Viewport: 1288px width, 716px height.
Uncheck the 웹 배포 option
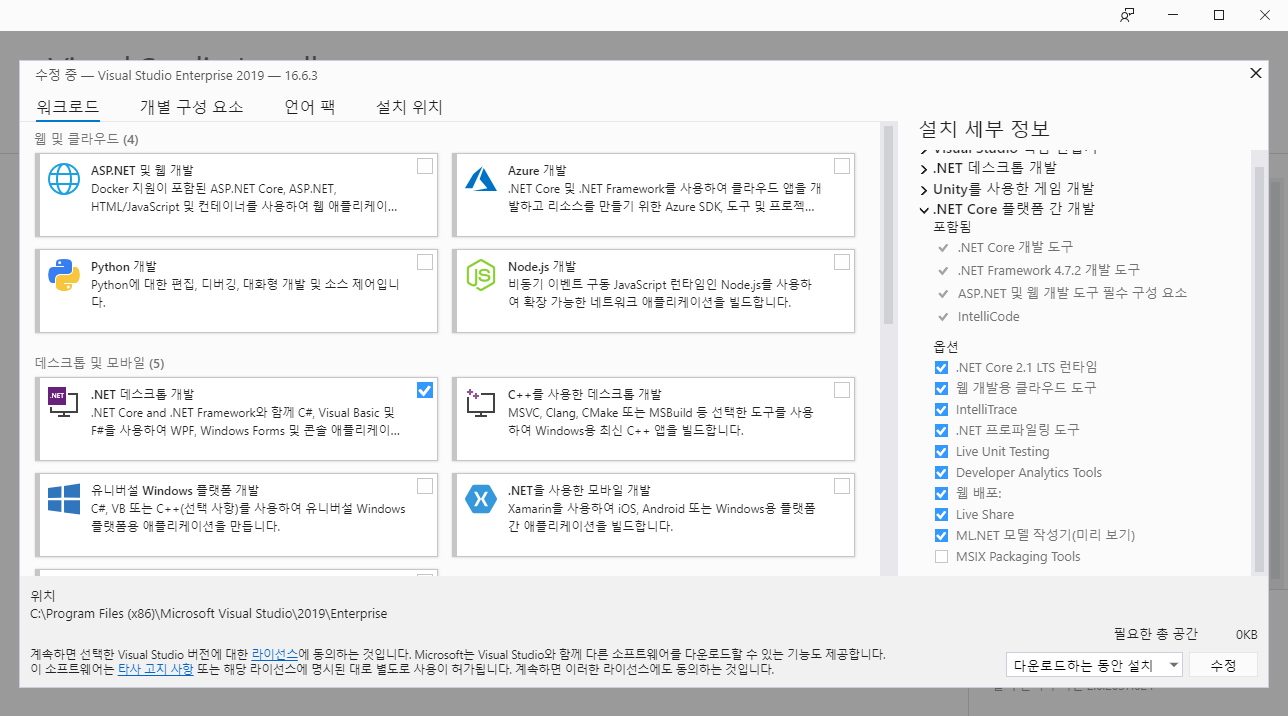click(941, 494)
